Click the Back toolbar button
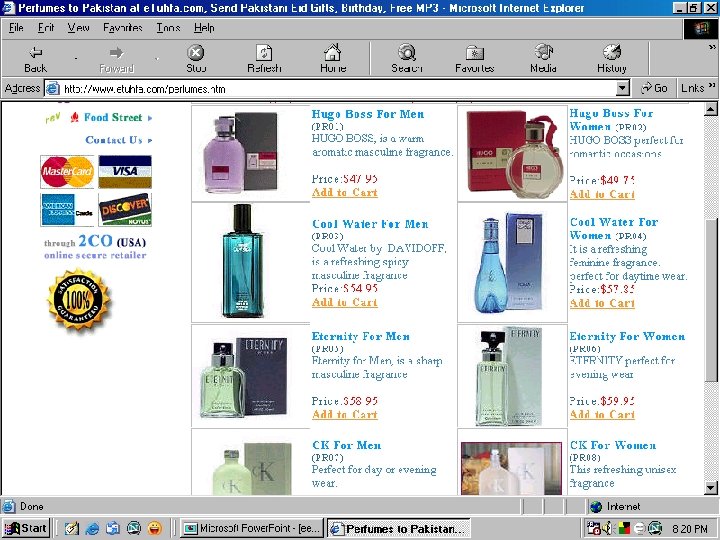 [35, 59]
